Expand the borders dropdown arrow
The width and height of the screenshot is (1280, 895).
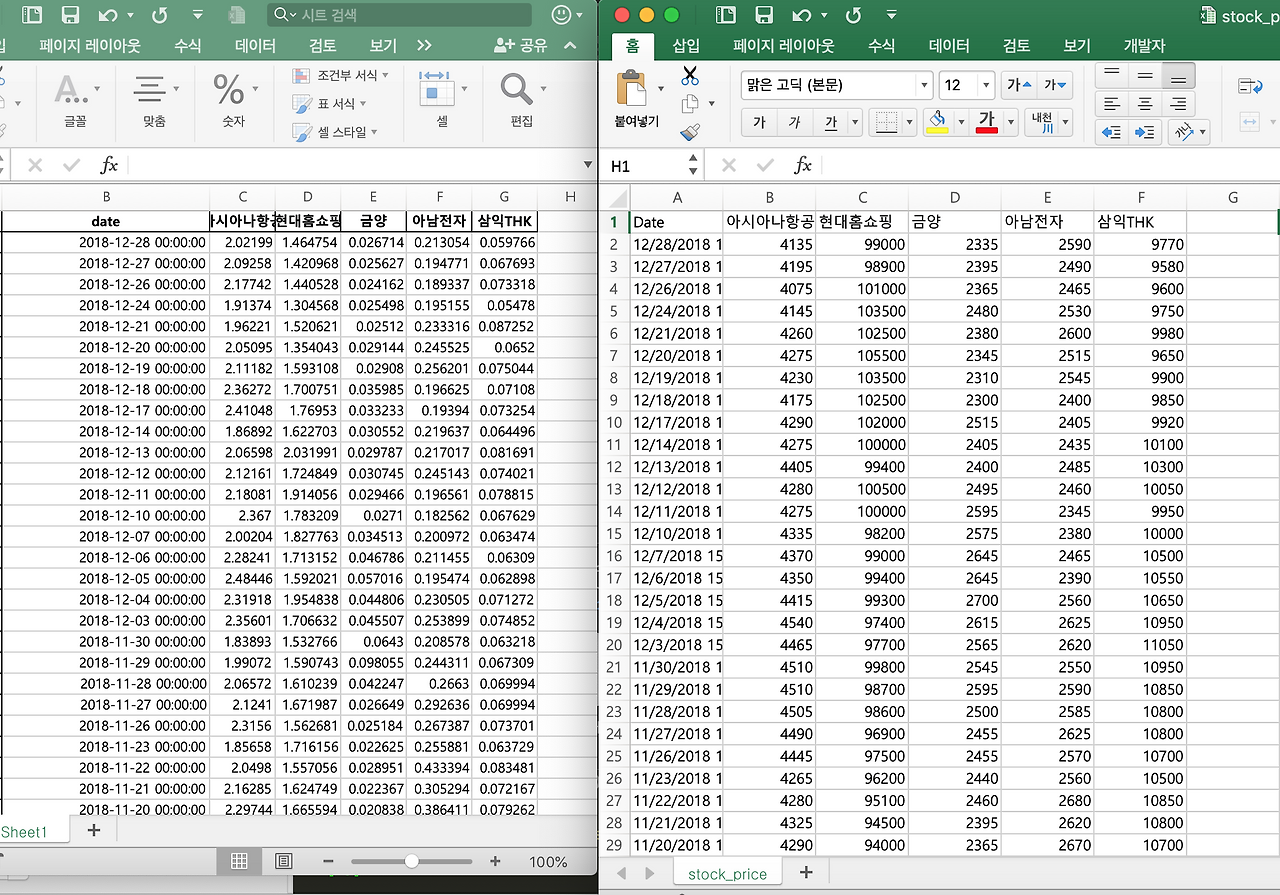911,122
